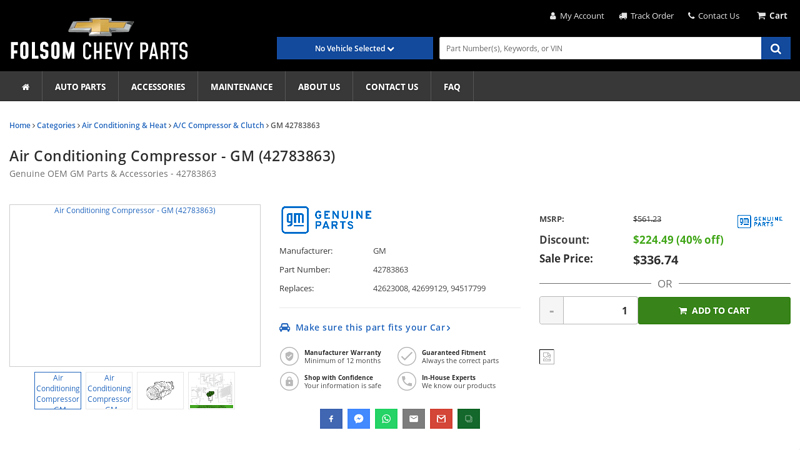Viewport: 800px width, 450px height.
Task: Click the blue search magnifier button
Action: coord(776,48)
